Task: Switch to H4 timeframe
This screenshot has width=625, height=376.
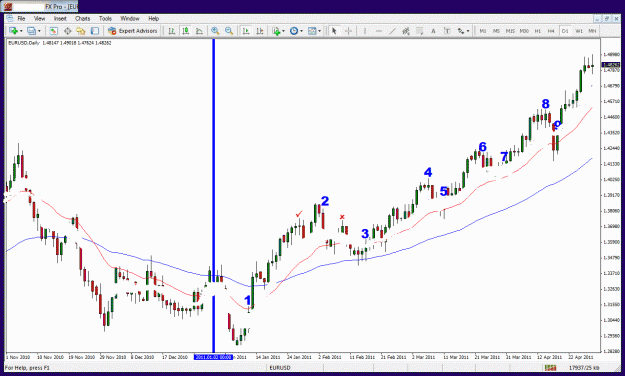Action: 551,31
